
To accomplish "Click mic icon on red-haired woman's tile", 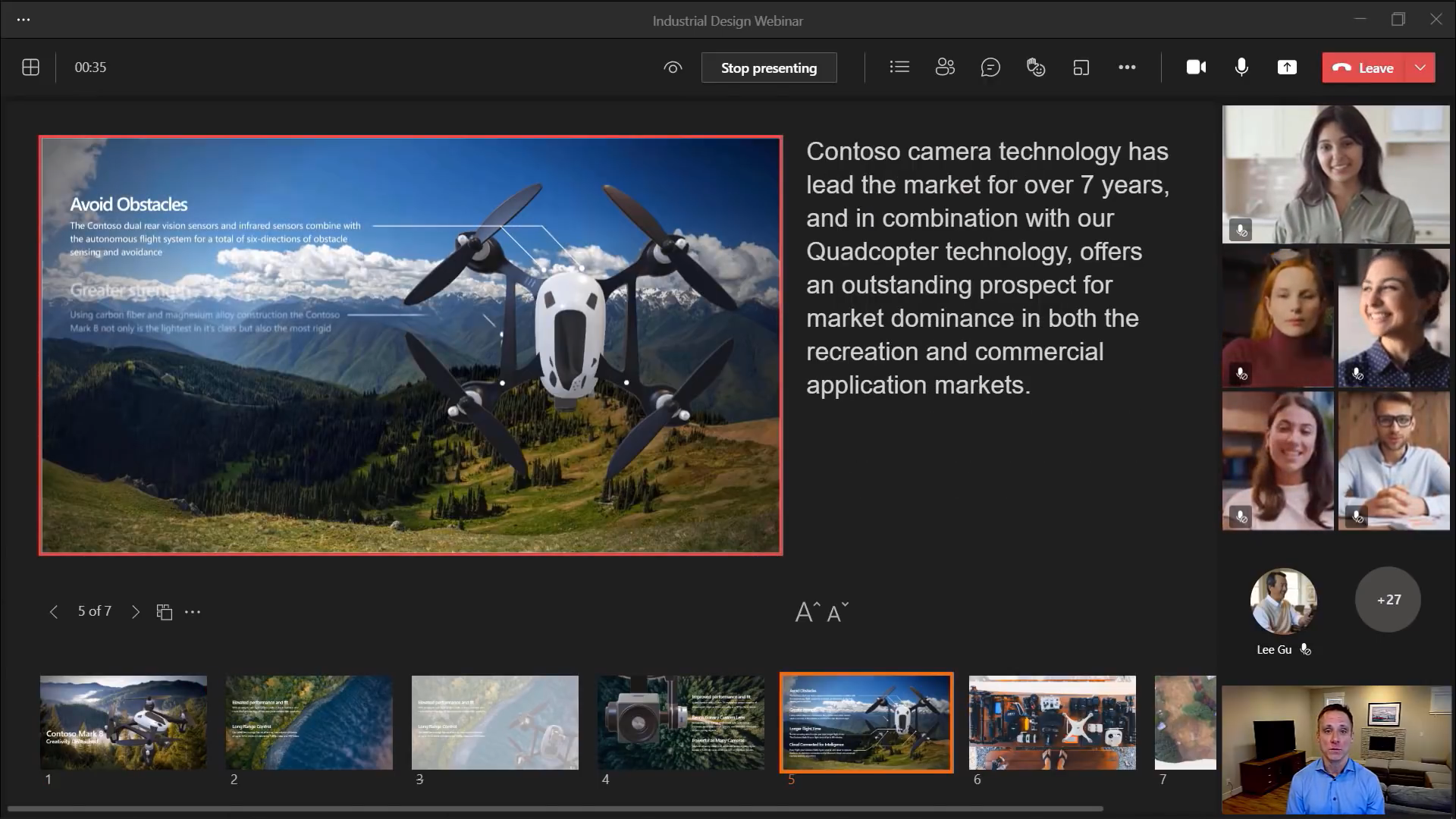I will [1241, 374].
